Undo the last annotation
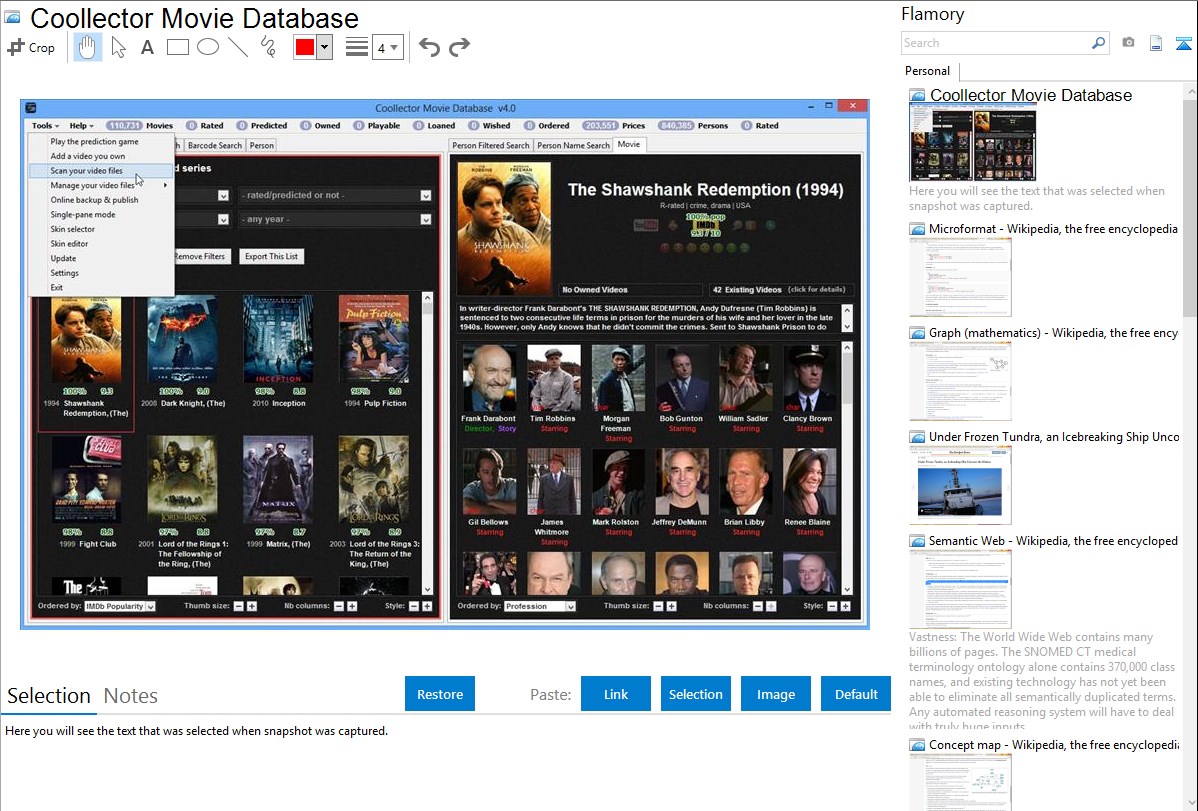This screenshot has height=811, width=1198. point(429,47)
